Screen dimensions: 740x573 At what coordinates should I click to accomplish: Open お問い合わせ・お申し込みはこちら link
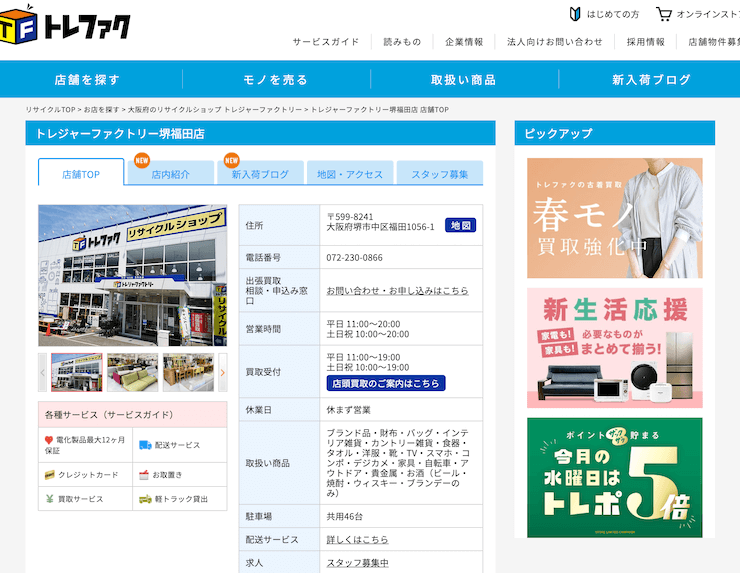coord(397,290)
